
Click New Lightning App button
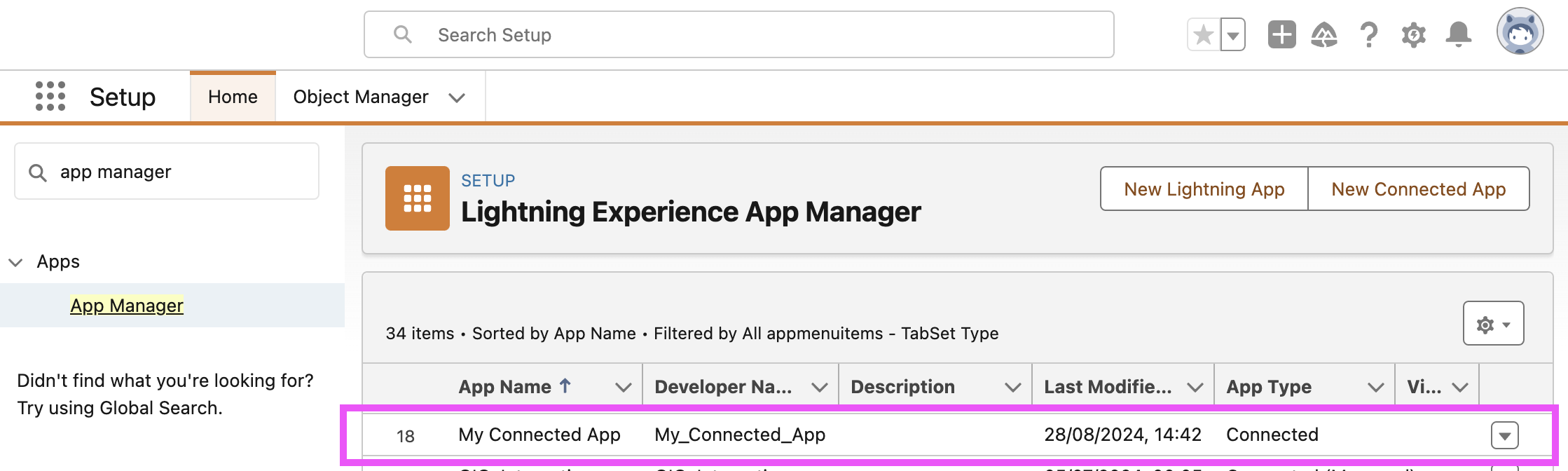click(1204, 189)
